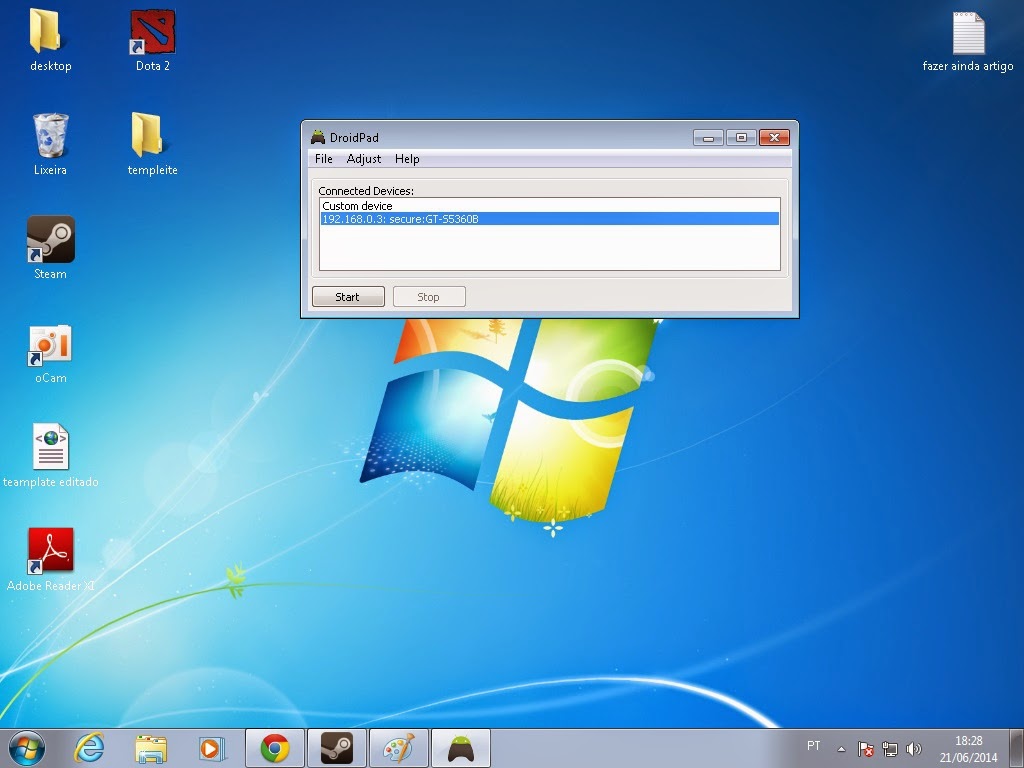Click the Start button in DroidPad
This screenshot has height=768, width=1024.
348,296
